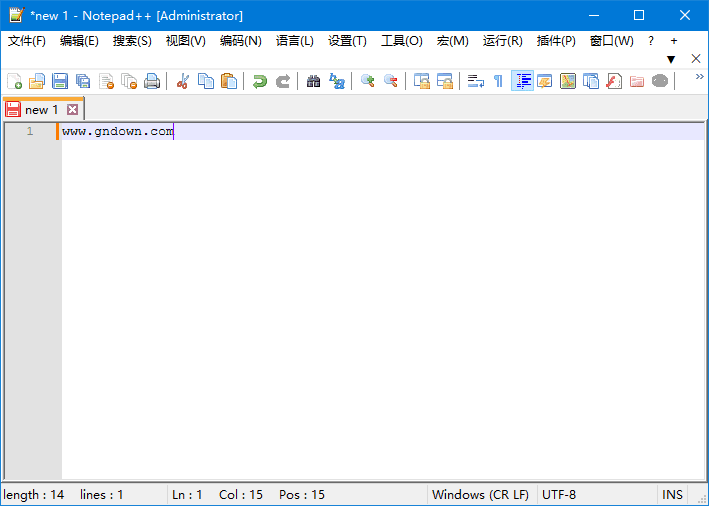Click the length : 14 status field
This screenshot has height=507, width=709.
click(x=33, y=494)
